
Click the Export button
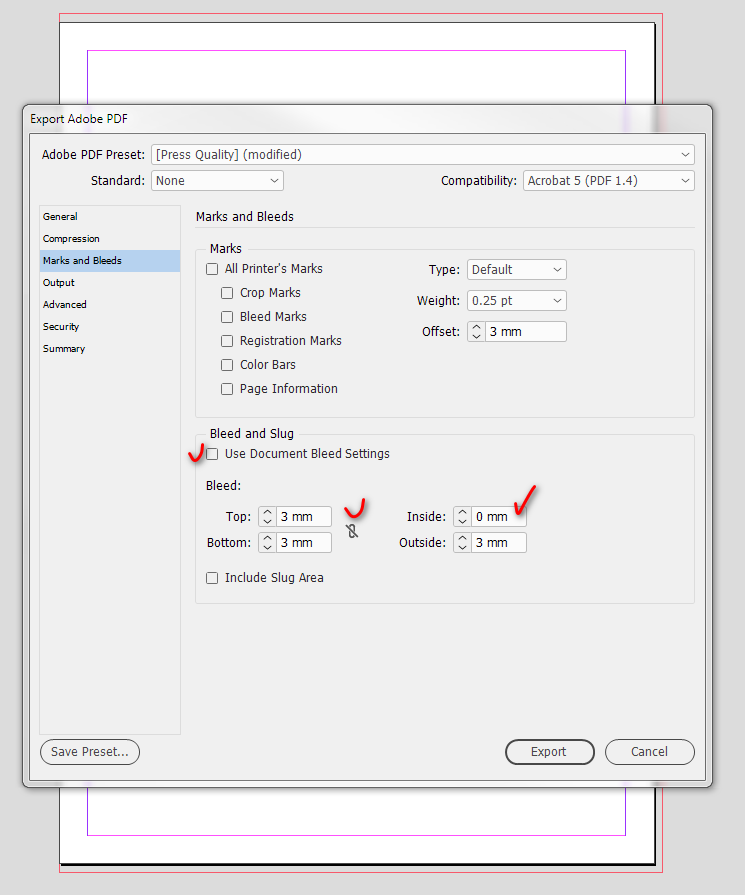[x=549, y=752]
